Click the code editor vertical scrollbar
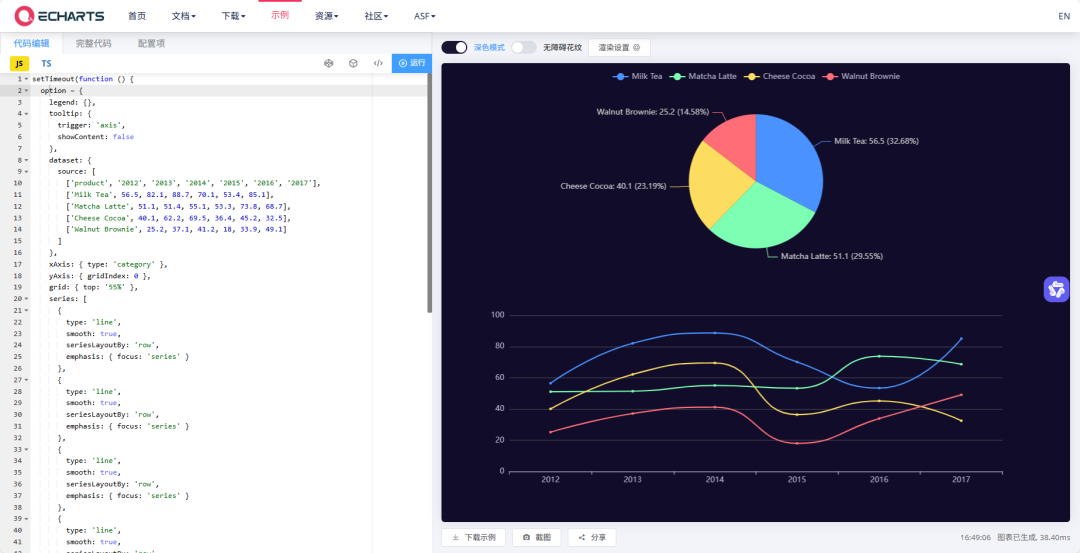1080x553 pixels. pos(430,200)
